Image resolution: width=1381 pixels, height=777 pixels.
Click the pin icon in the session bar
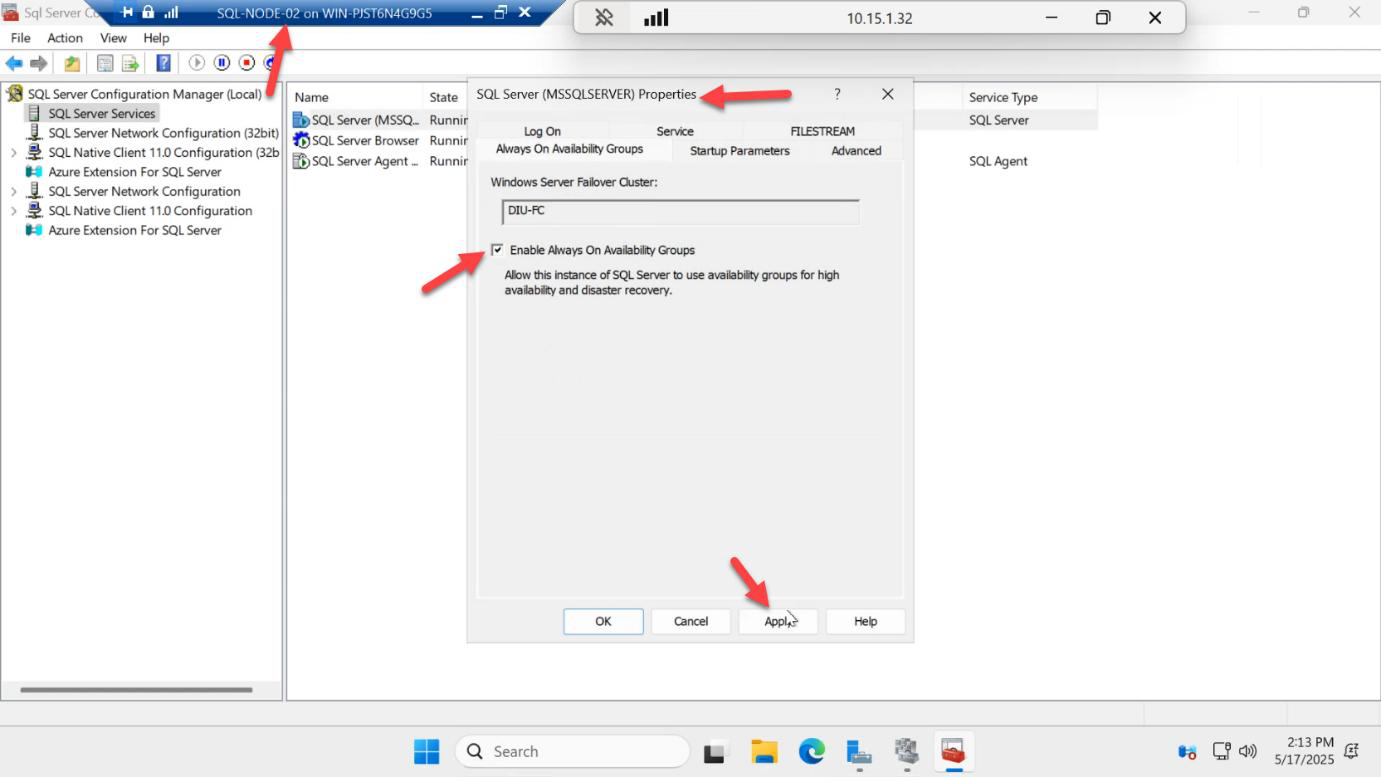pyautogui.click(x=128, y=13)
